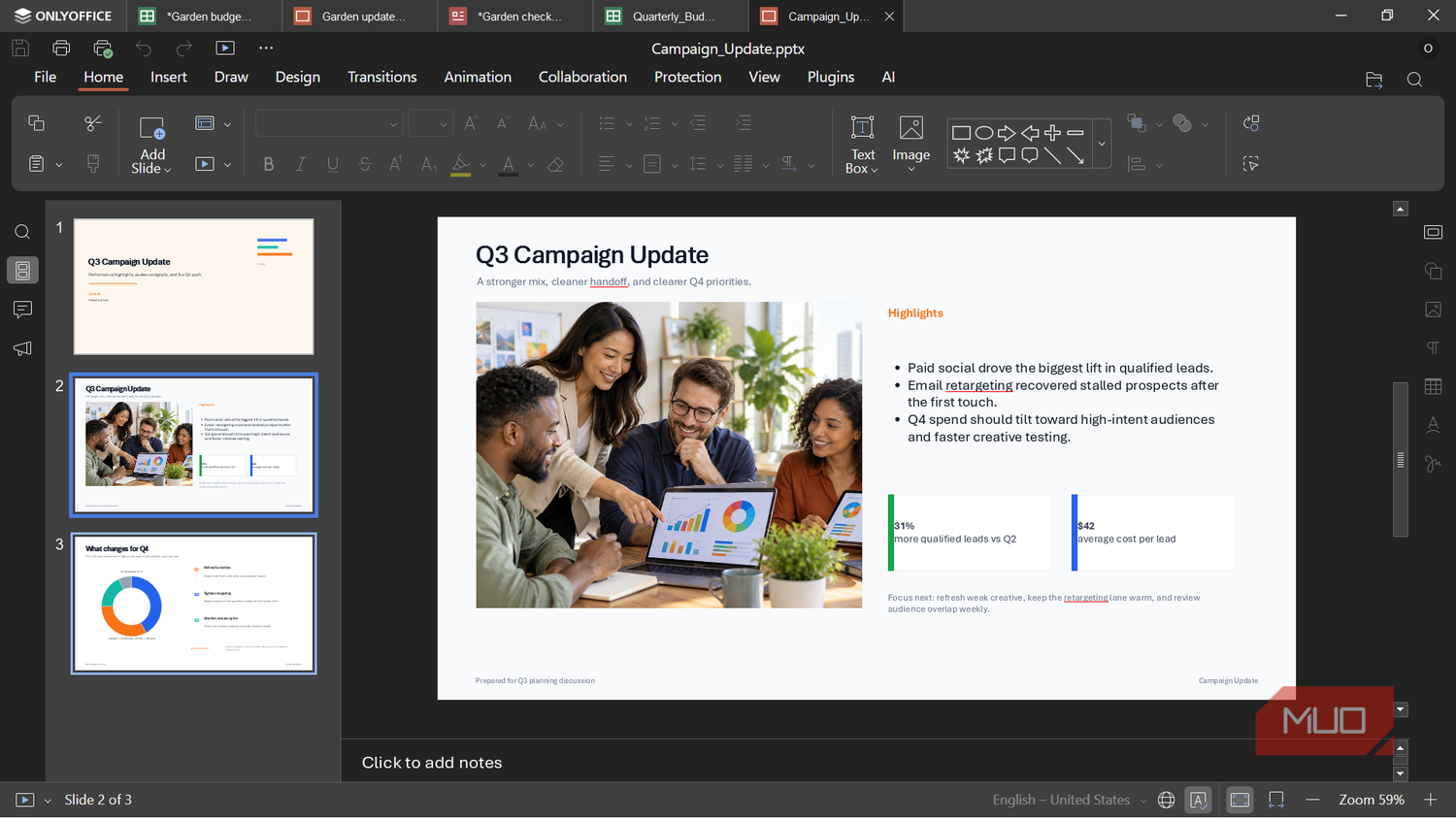This screenshot has height=819, width=1456.
Task: Zoom in with plus button
Action: click(x=1430, y=800)
